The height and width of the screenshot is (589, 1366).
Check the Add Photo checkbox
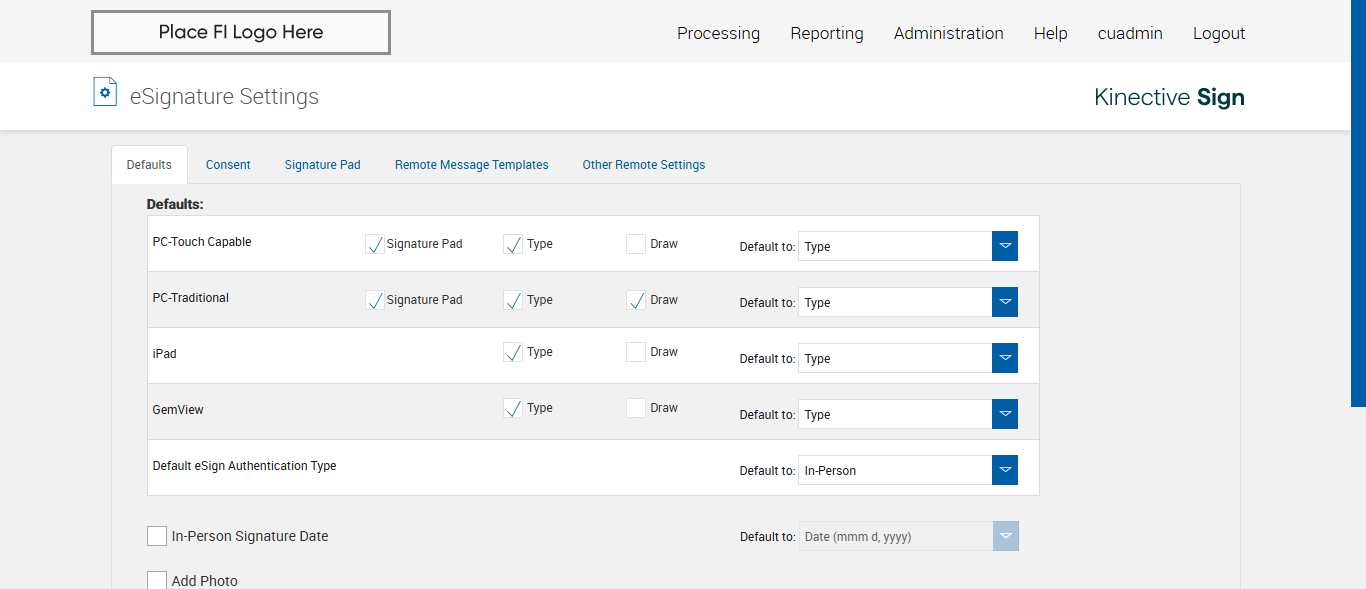[x=157, y=580]
